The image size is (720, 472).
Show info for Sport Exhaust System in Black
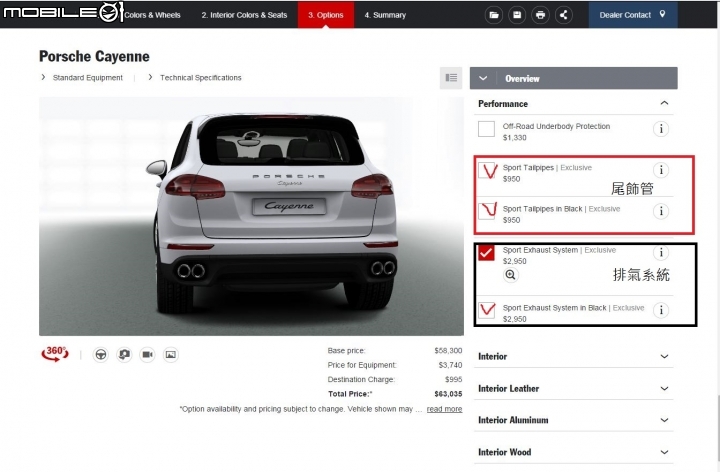661,310
